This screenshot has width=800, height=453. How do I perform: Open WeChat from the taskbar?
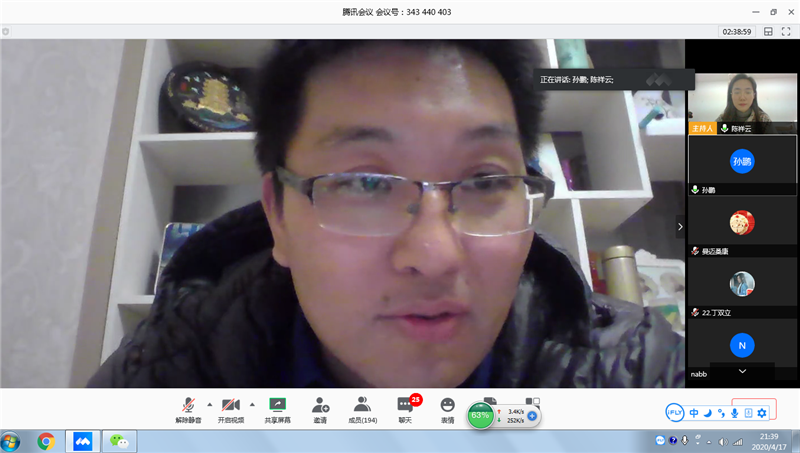coord(119,441)
